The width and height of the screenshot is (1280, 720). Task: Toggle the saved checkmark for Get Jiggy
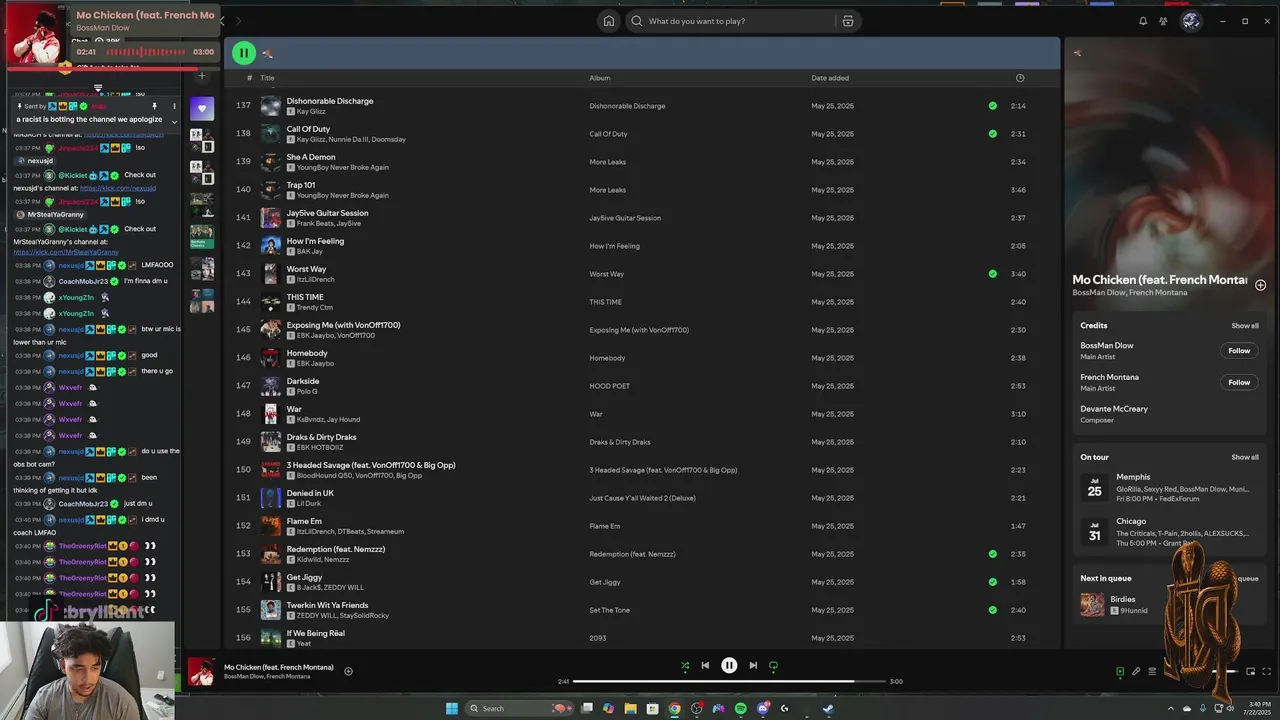tap(992, 581)
